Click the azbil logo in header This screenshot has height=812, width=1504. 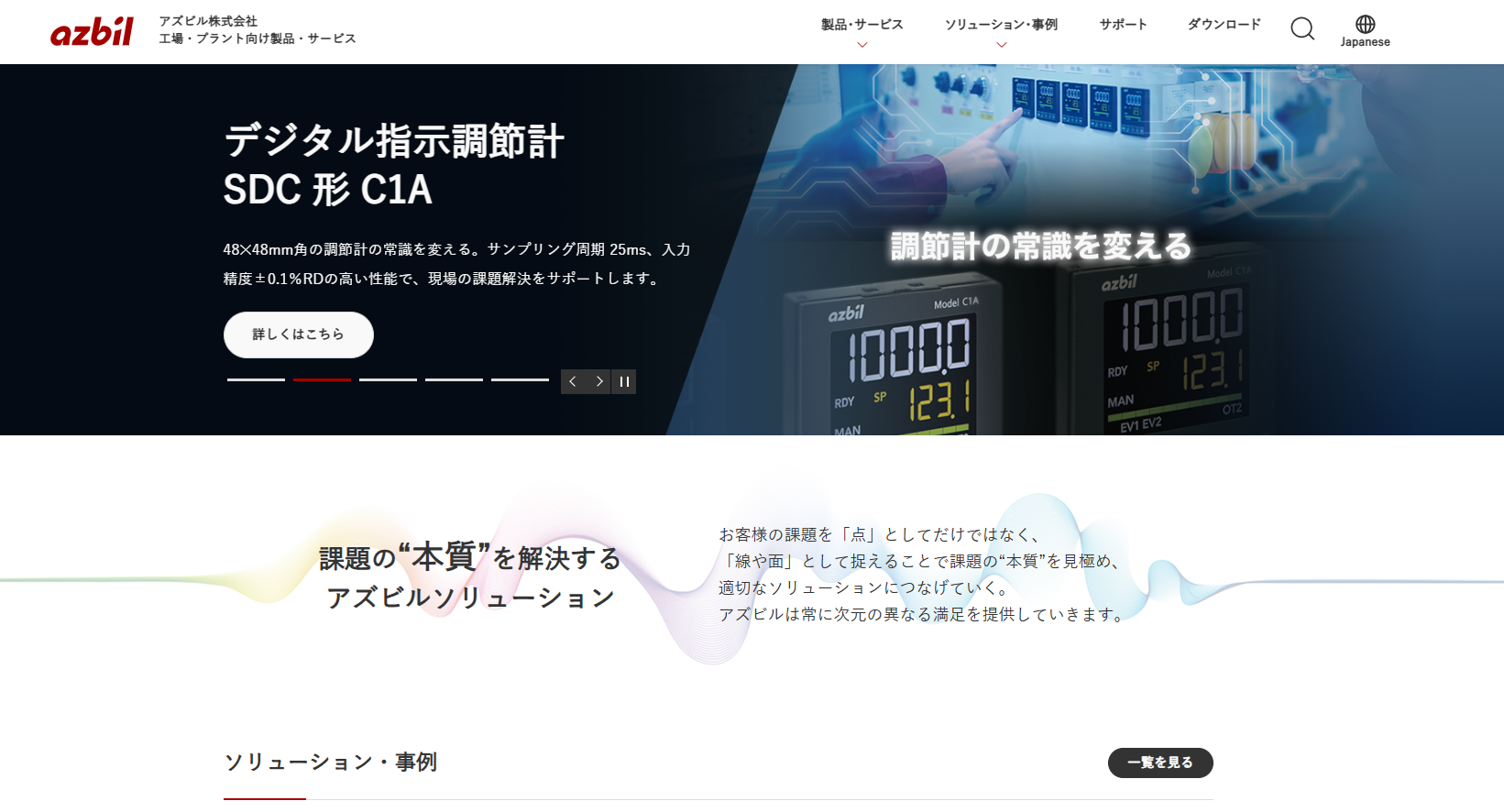(x=92, y=32)
